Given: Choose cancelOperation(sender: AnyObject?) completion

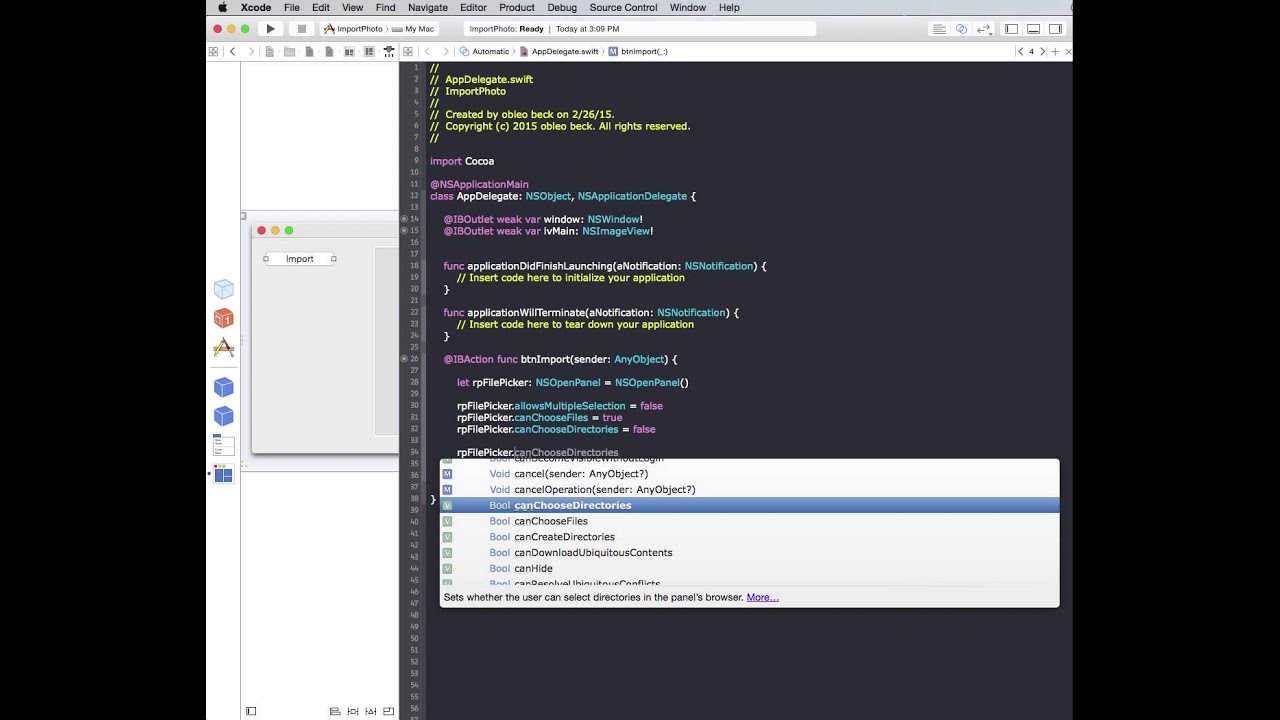Looking at the screenshot, I should 749,489.
